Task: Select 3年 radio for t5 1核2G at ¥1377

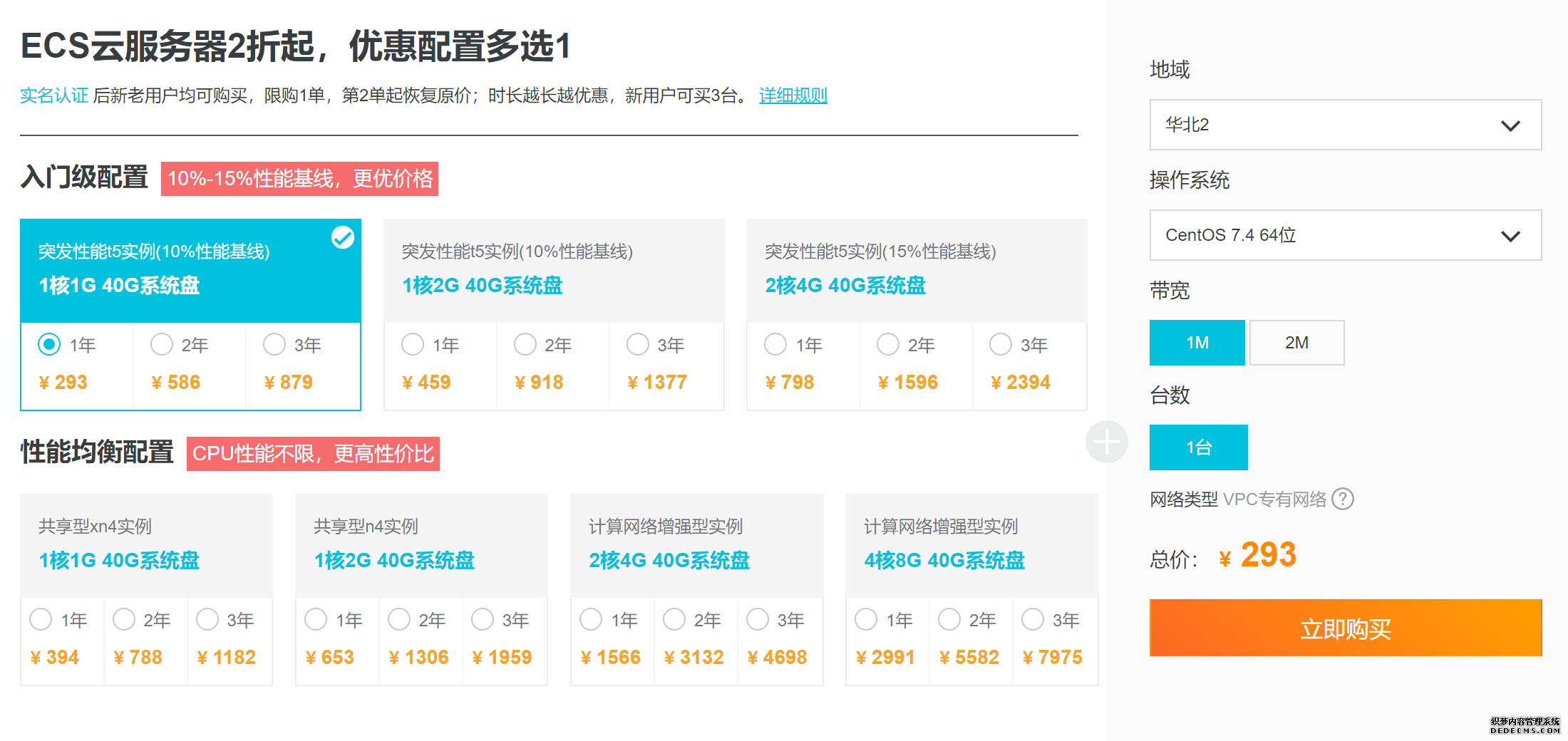Action: 637,345
